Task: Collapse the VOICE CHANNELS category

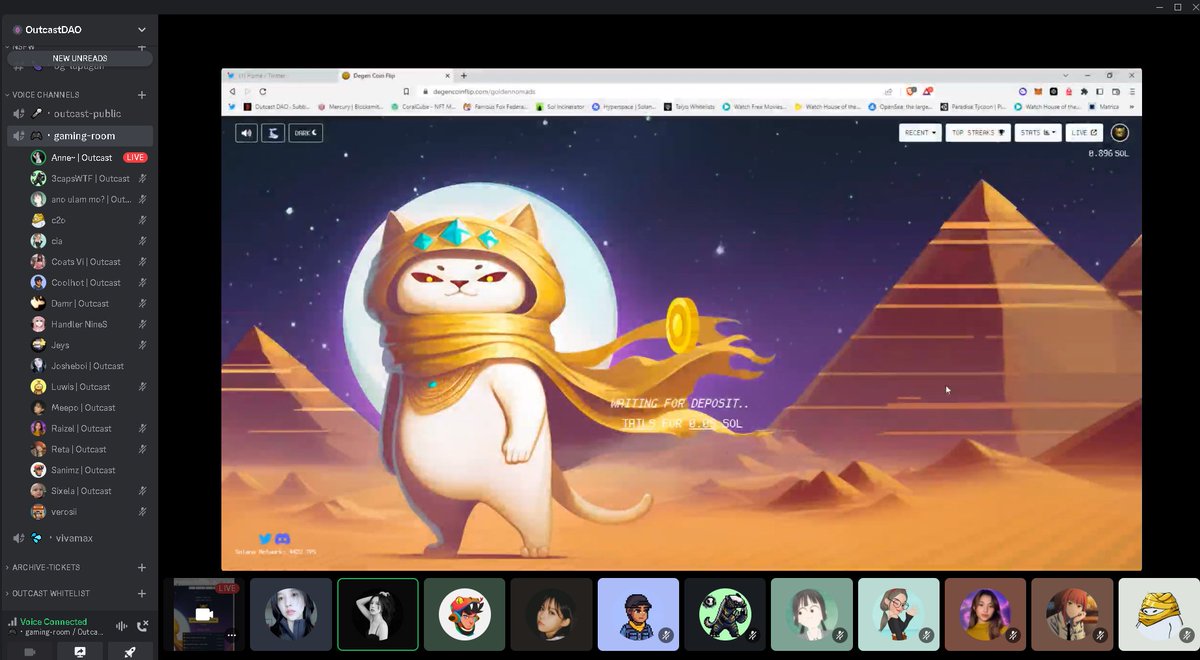Action: tap(45, 95)
